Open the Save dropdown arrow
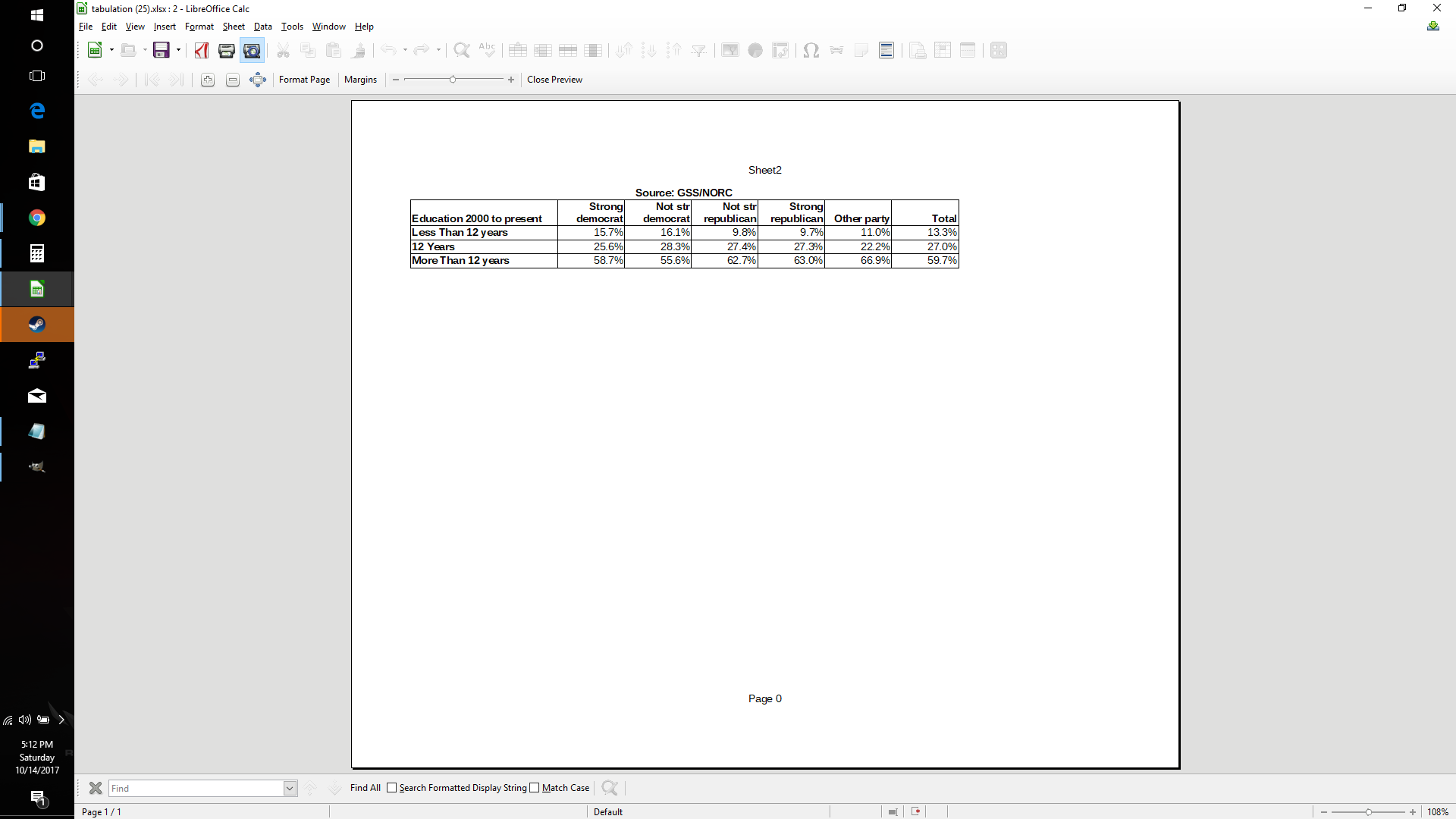 (x=178, y=50)
